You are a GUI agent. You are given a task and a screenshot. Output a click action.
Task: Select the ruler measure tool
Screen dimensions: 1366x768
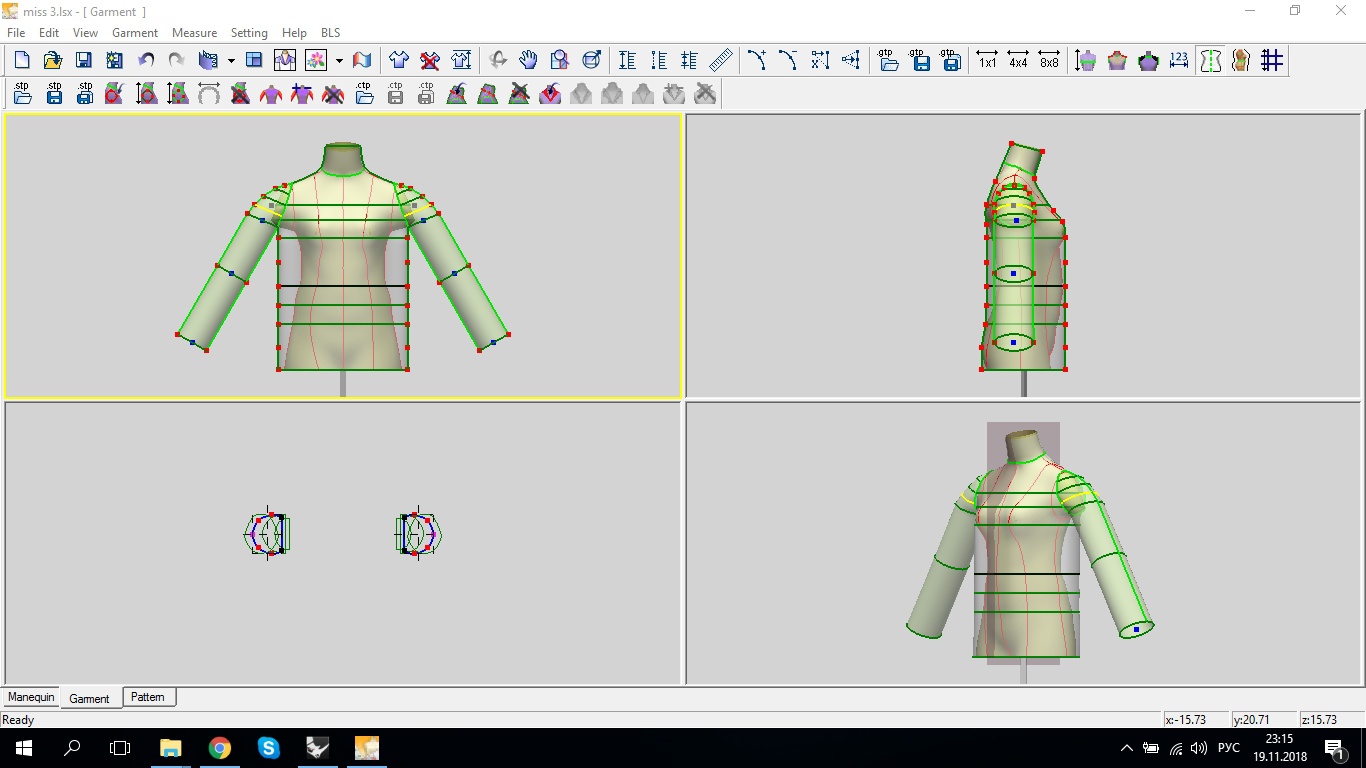pyautogui.click(x=720, y=61)
